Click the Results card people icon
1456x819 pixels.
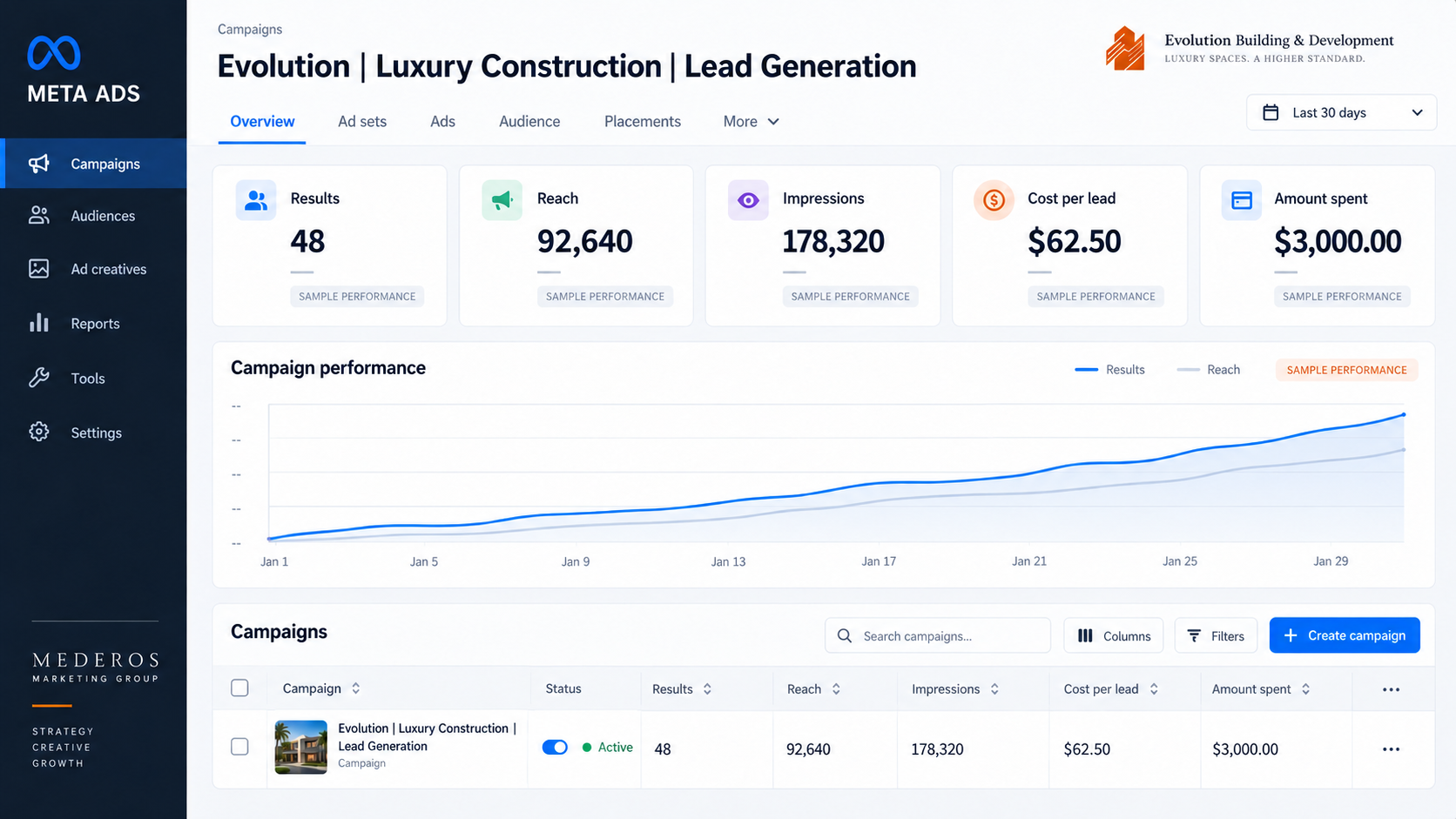pyautogui.click(x=256, y=200)
